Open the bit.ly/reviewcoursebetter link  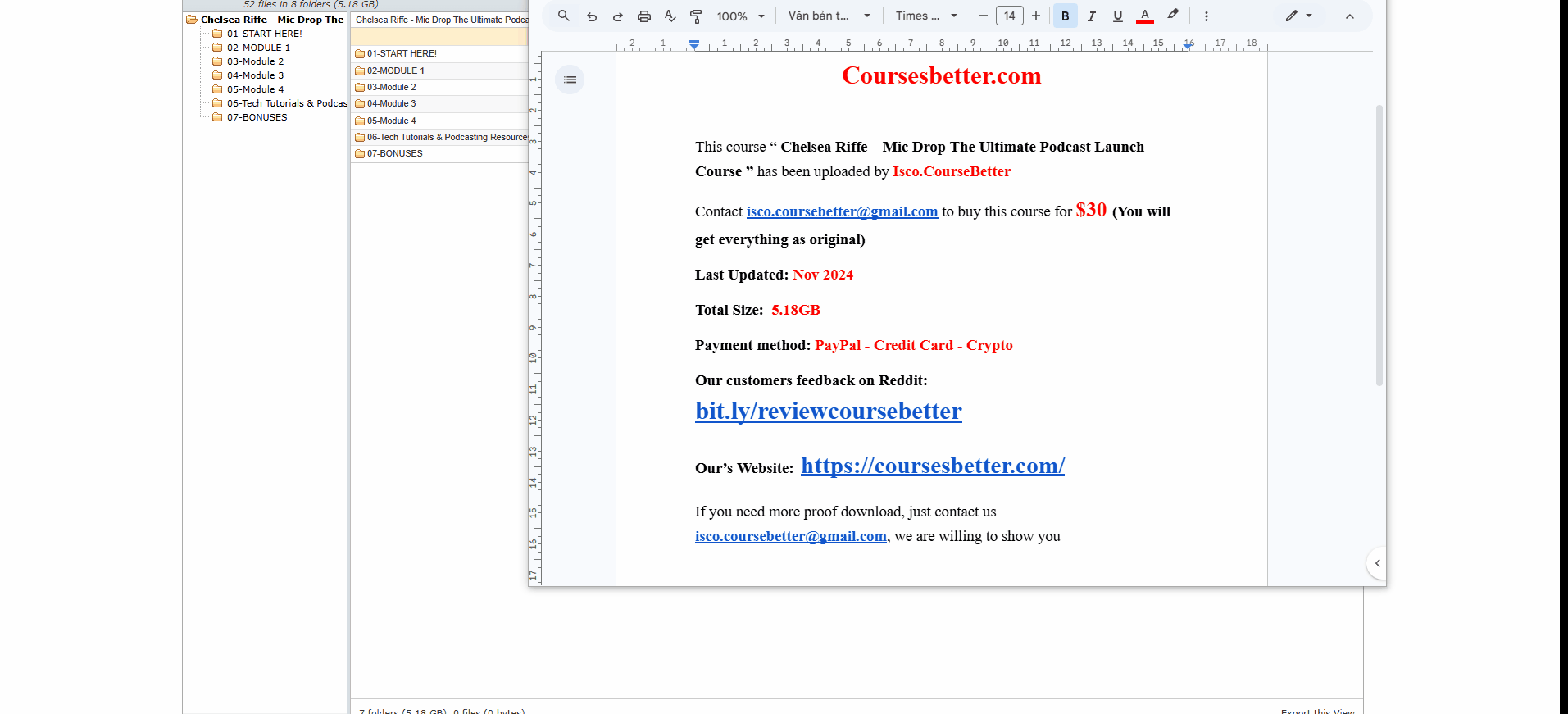click(x=828, y=411)
